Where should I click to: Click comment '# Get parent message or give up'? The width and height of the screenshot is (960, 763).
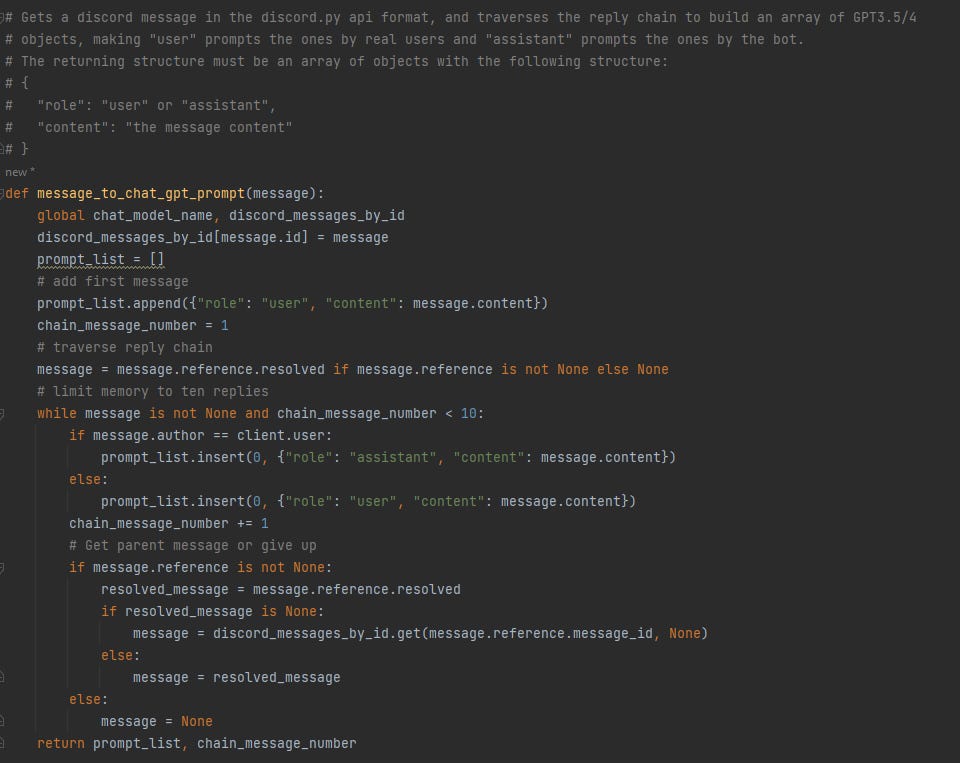[193, 546]
